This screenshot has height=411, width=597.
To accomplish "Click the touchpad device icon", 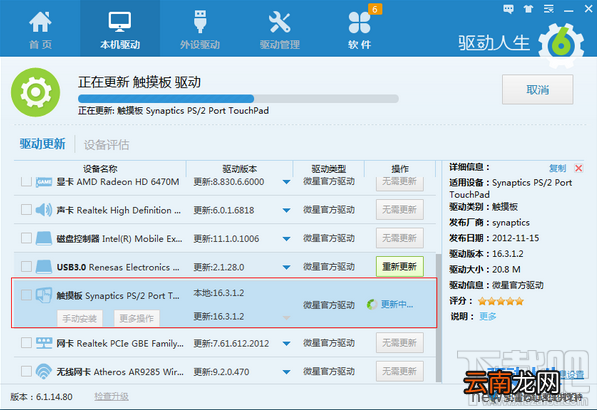I will (x=44, y=295).
